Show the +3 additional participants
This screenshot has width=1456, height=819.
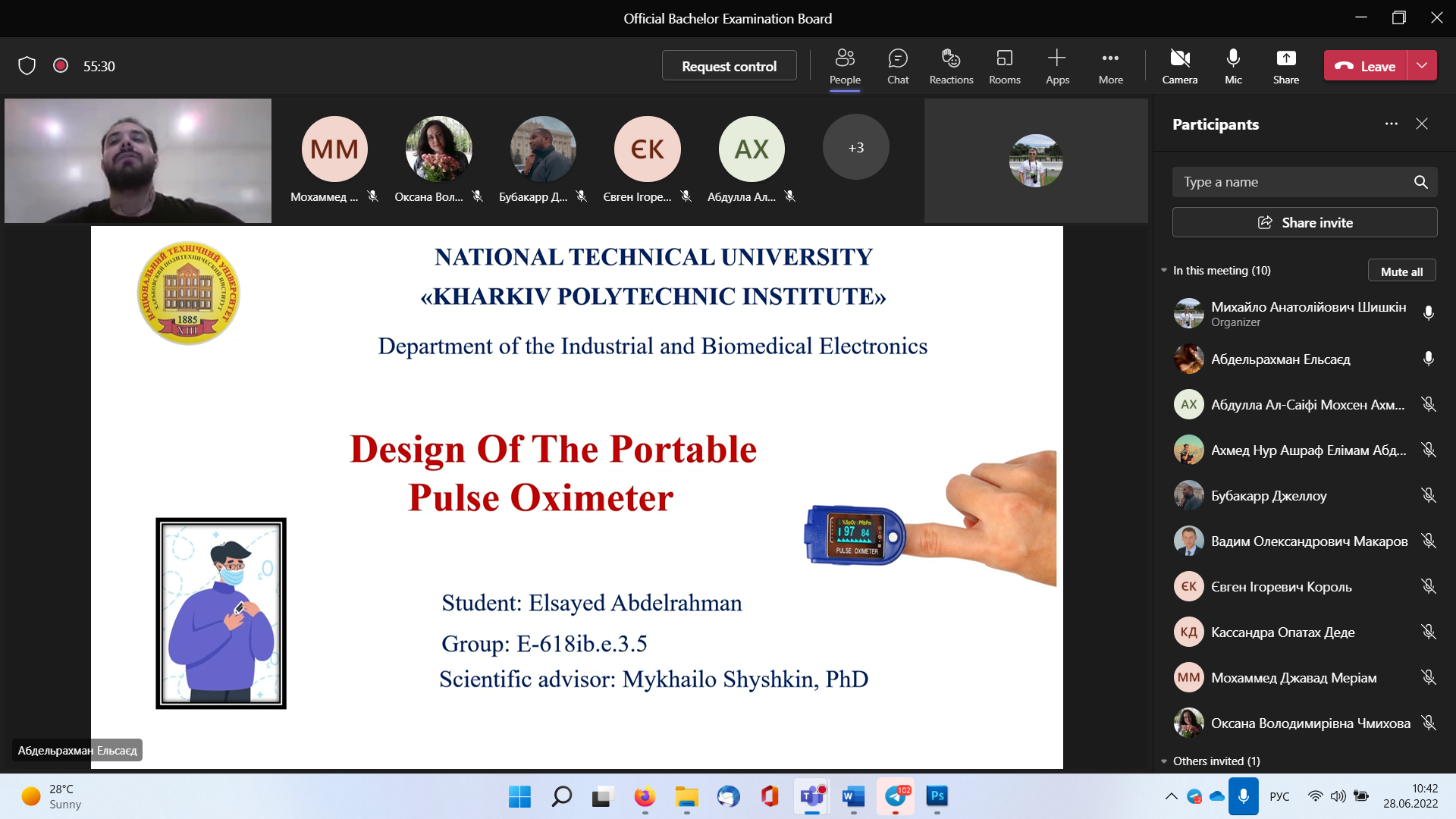tap(855, 148)
